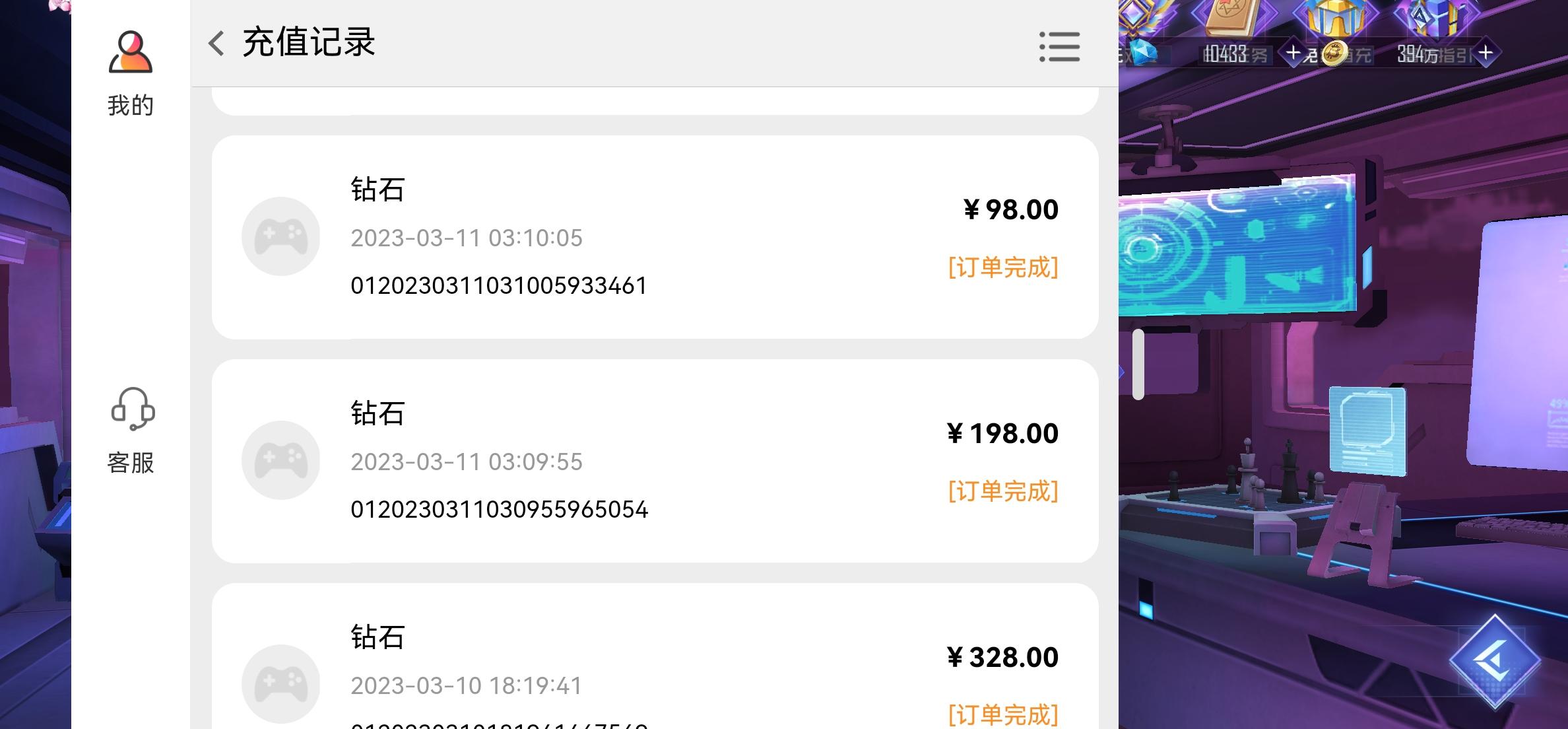1568x729 pixels.
Task: Click gamepad thumbnail of 03:10:05 order
Action: [x=281, y=236]
